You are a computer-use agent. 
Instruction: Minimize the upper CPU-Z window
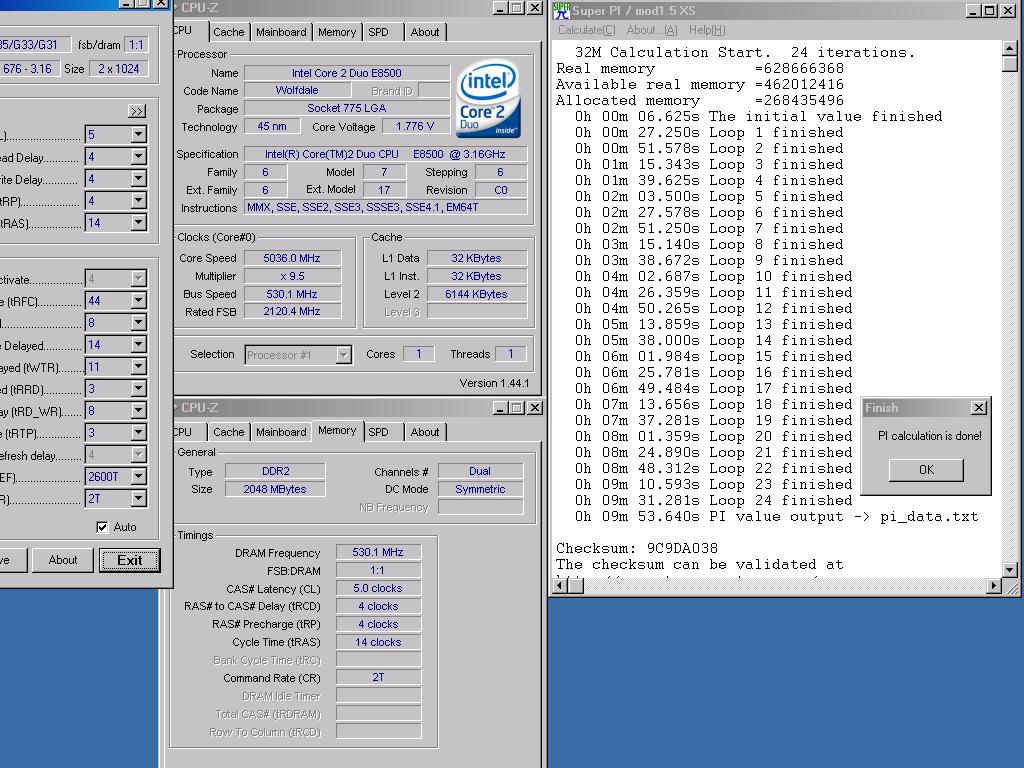pos(500,8)
